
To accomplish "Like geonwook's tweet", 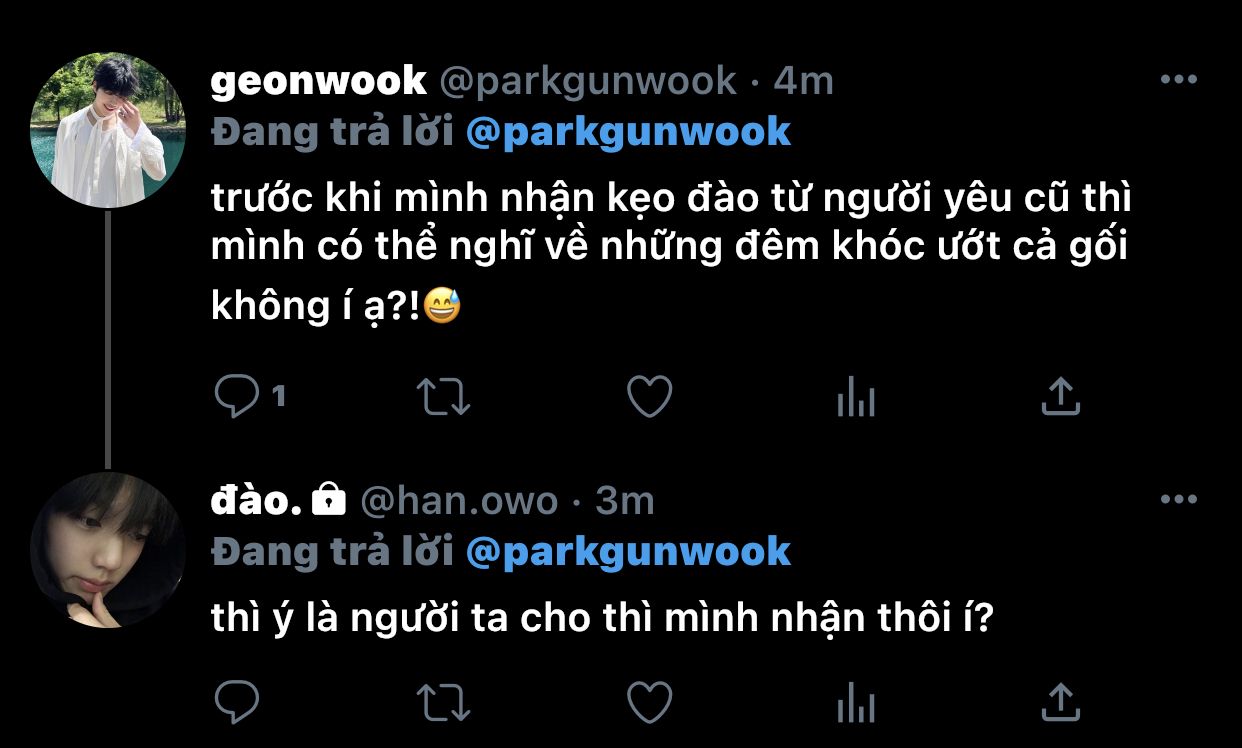I will point(649,397).
